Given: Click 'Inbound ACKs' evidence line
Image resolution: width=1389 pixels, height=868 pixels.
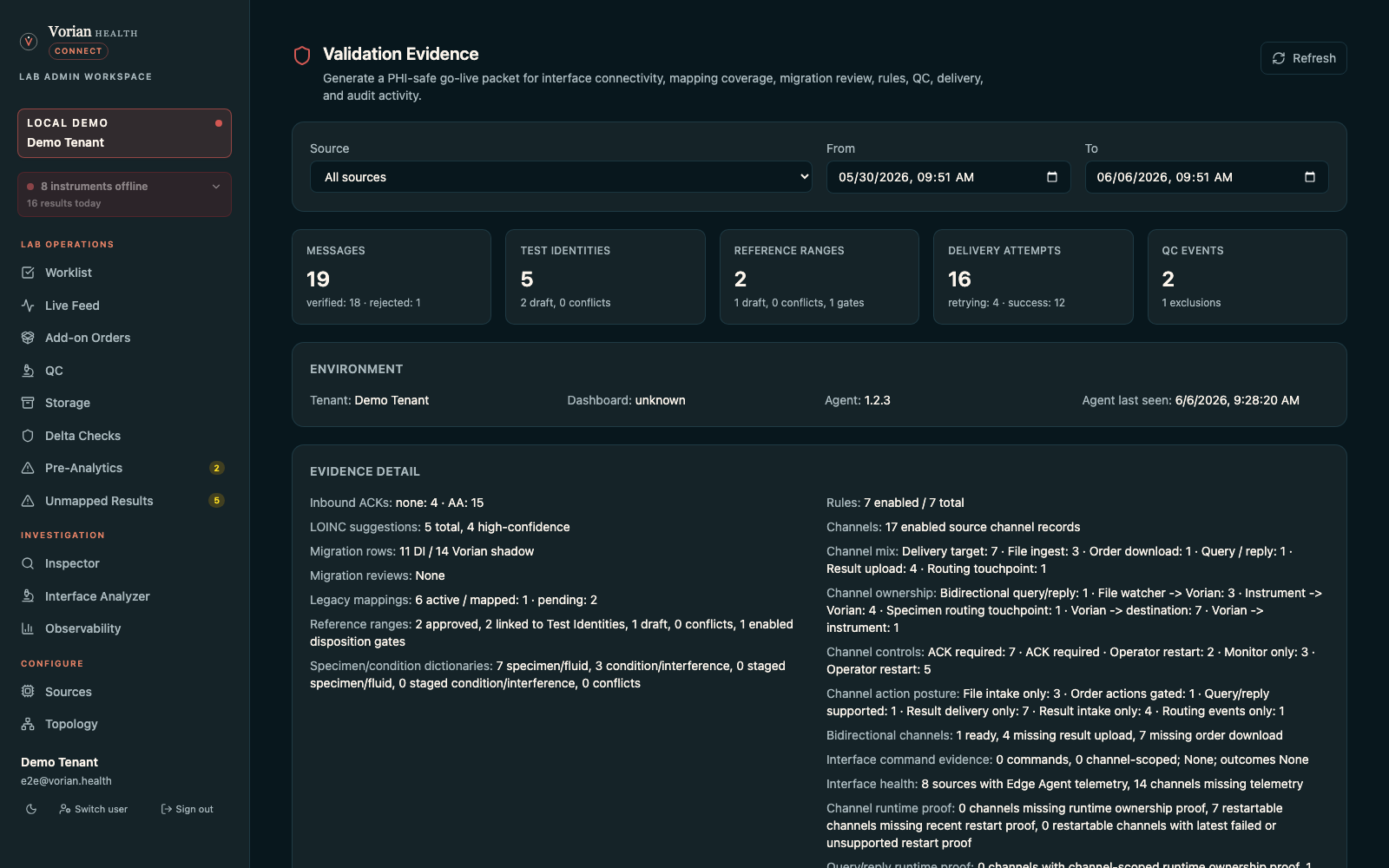Looking at the screenshot, I should point(397,503).
